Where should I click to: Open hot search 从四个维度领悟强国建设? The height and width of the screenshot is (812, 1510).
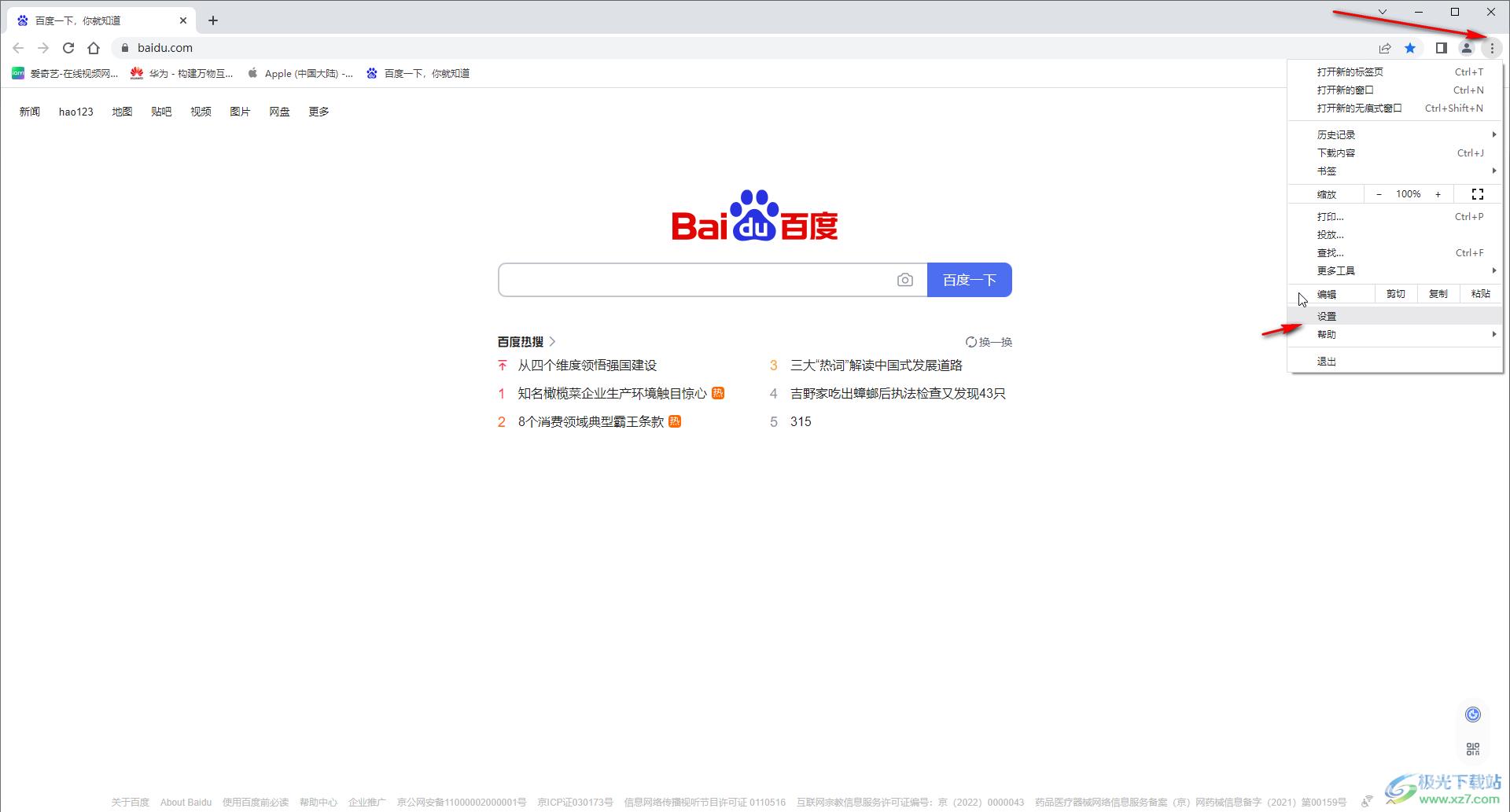click(x=587, y=366)
